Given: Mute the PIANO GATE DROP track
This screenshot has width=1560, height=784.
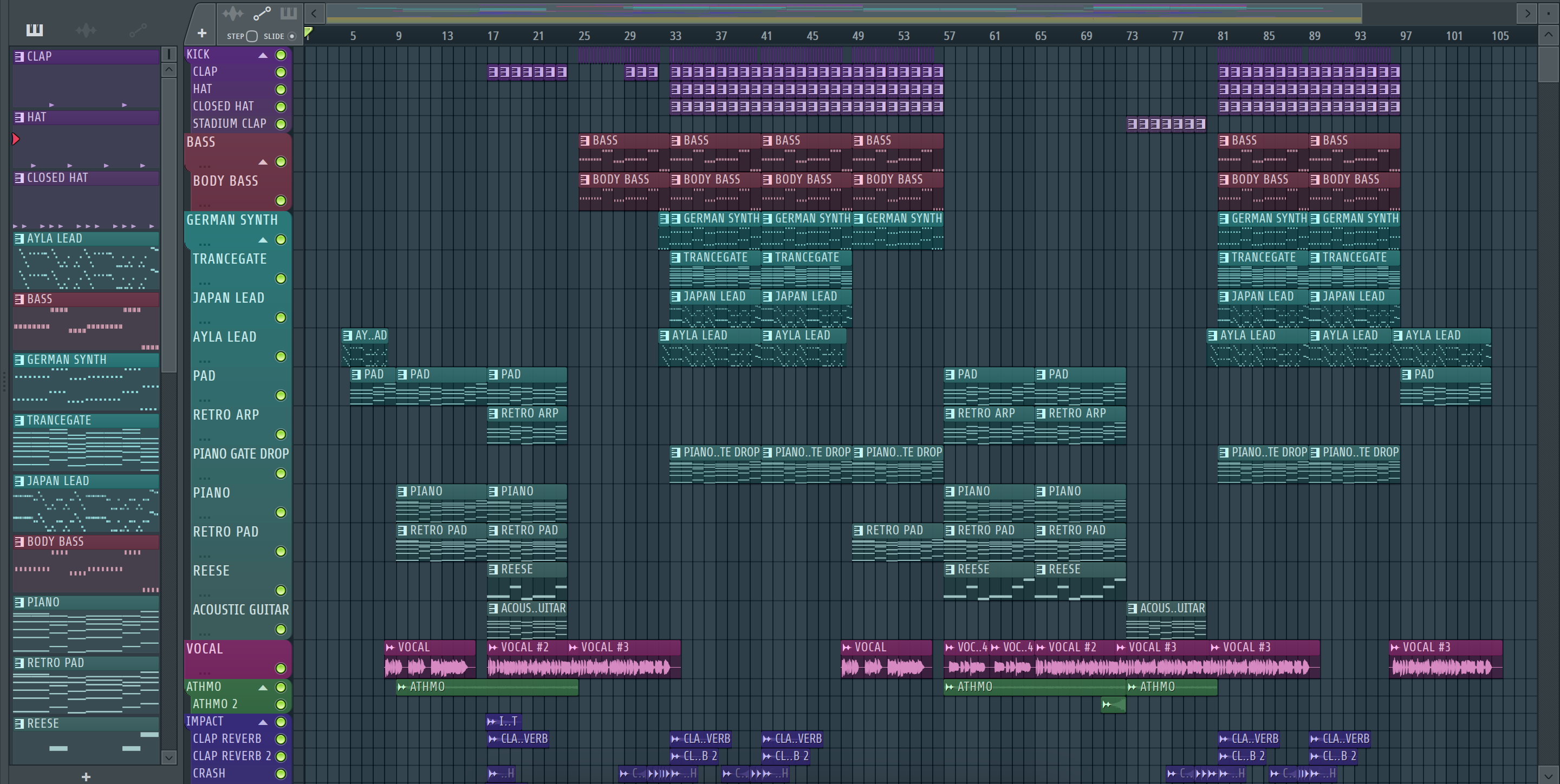Looking at the screenshot, I should pos(281,473).
